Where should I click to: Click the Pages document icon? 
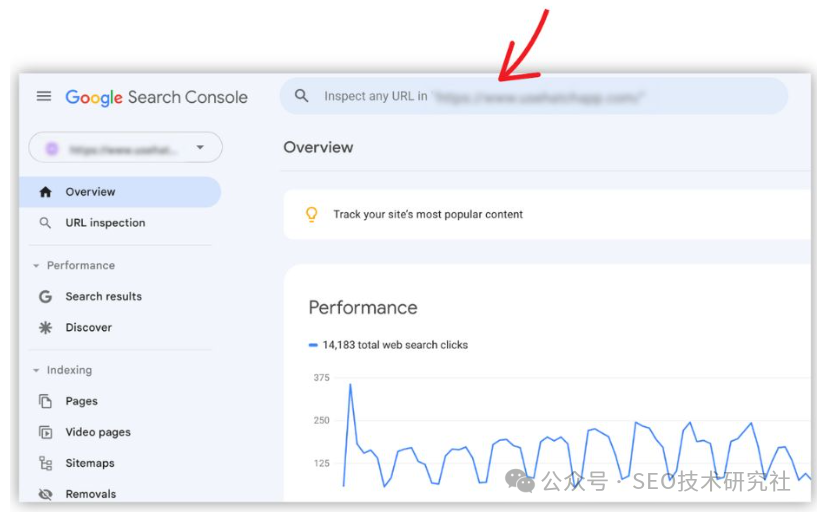[45, 401]
